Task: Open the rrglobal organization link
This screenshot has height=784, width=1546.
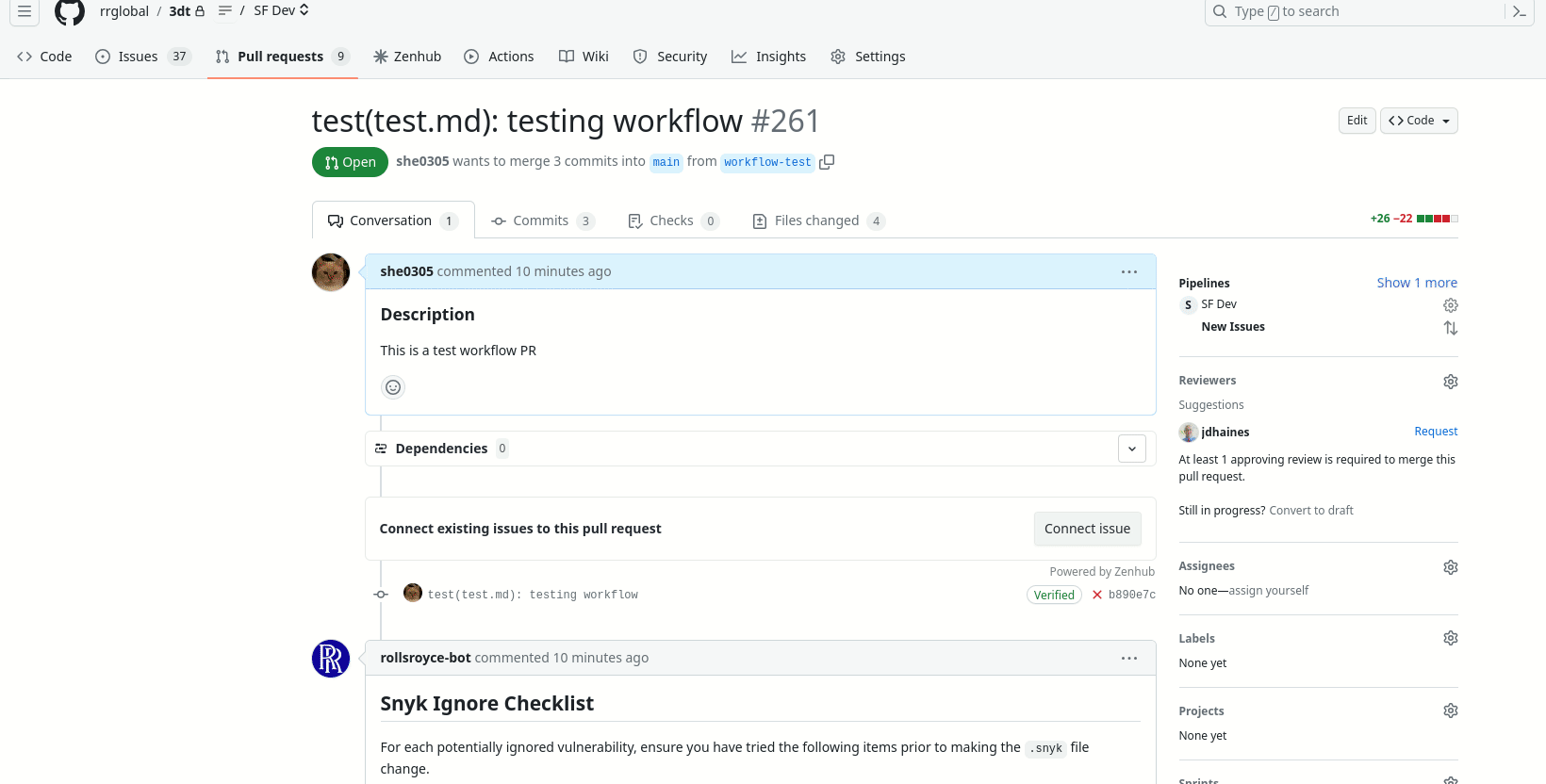Action: [x=124, y=11]
